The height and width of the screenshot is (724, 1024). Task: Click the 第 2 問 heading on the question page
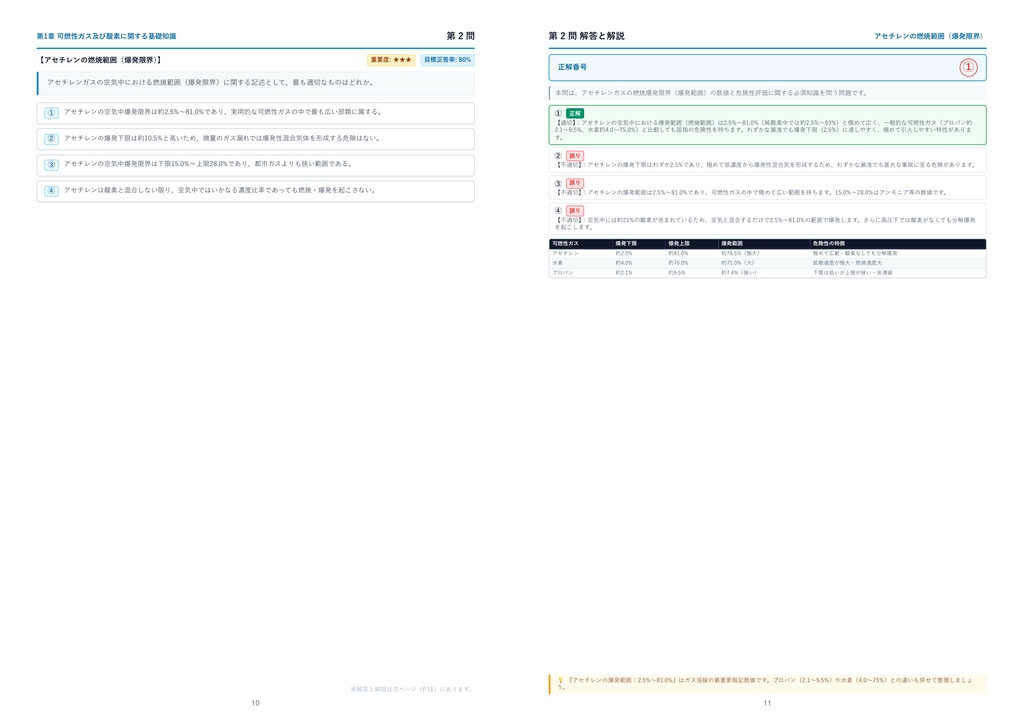(460, 36)
